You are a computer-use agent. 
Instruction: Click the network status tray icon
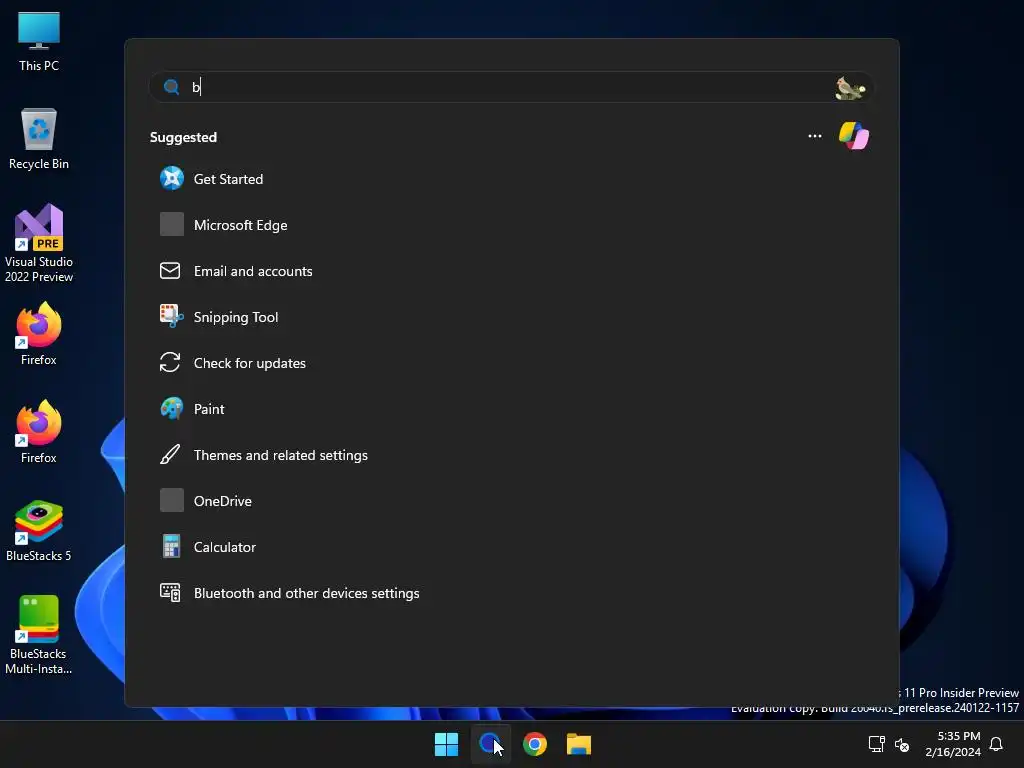tap(876, 744)
